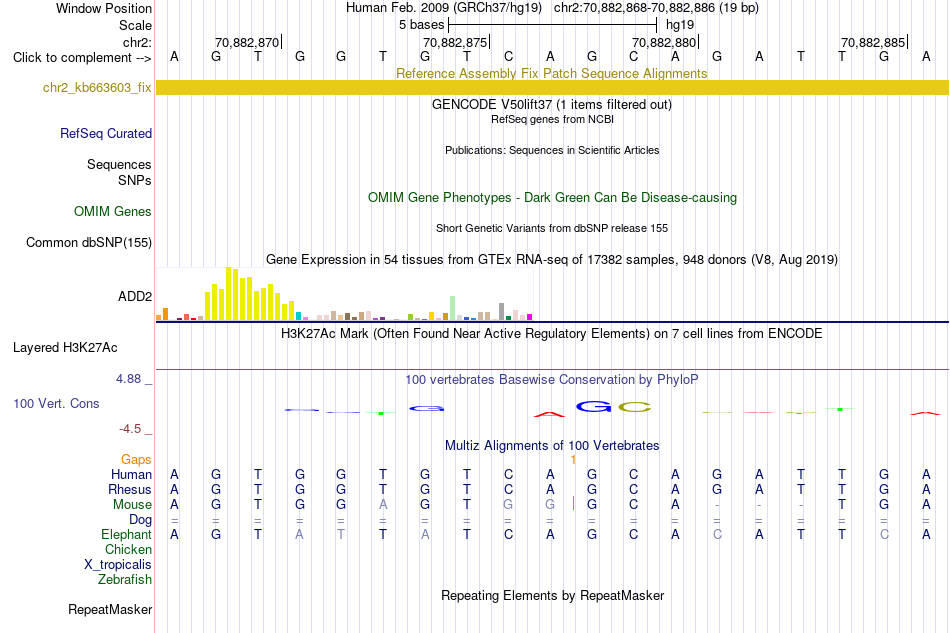The image size is (950, 633).
Task: Click the chr2: ruler label
Action: tap(137, 42)
